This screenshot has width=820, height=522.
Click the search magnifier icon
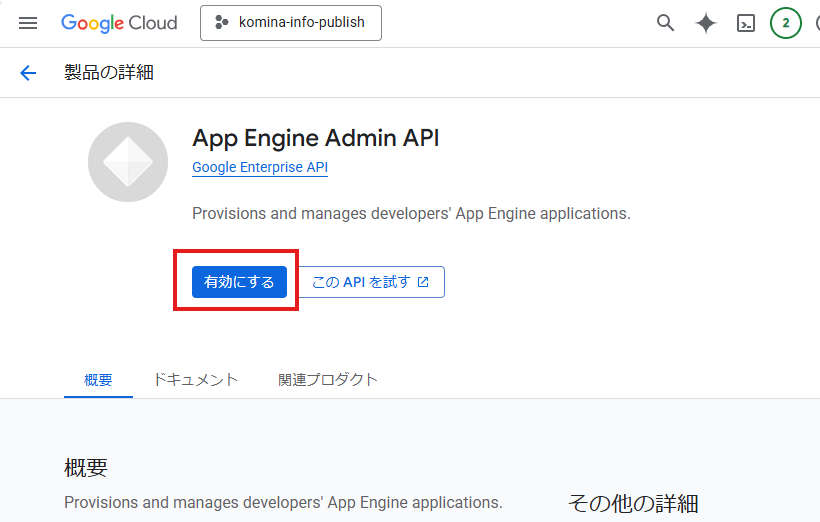coord(665,23)
